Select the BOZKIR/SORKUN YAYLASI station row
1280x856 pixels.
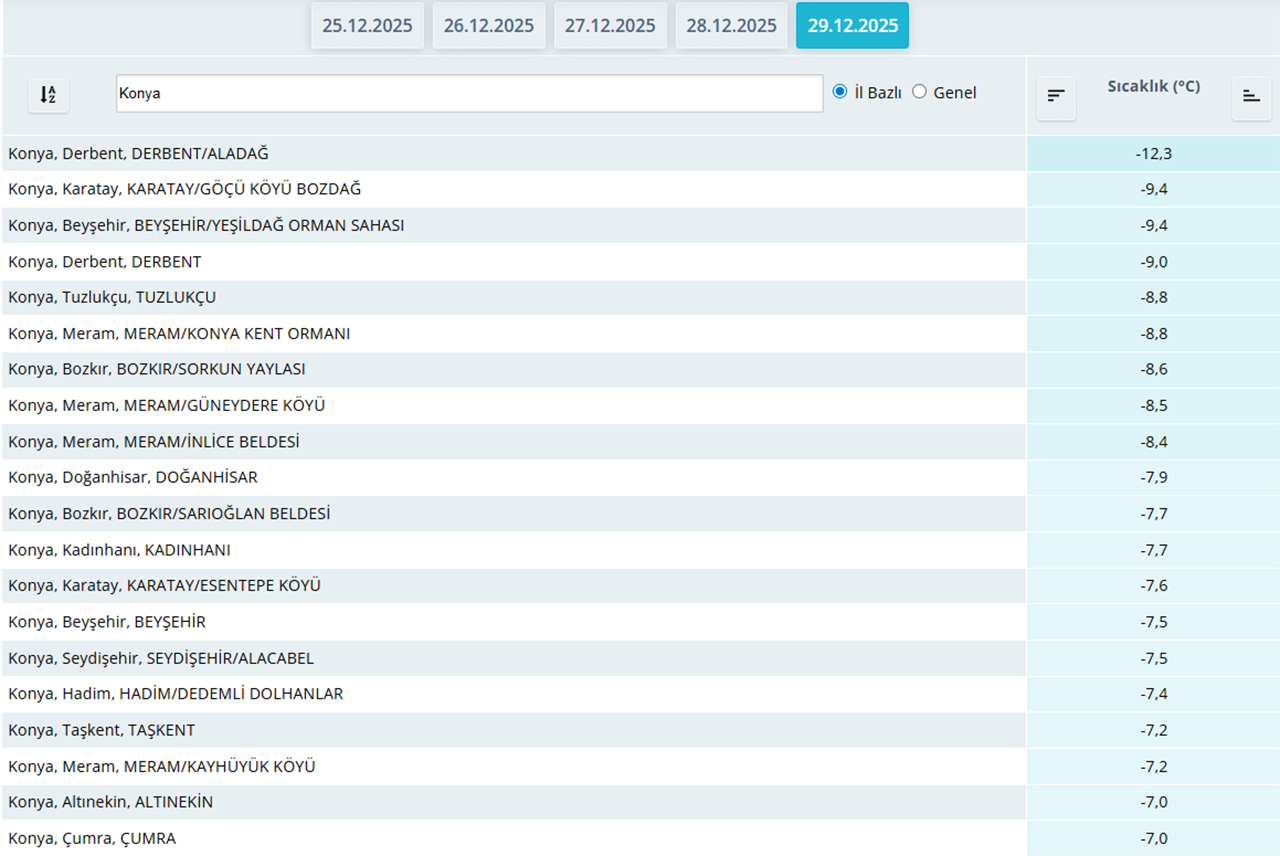157,369
